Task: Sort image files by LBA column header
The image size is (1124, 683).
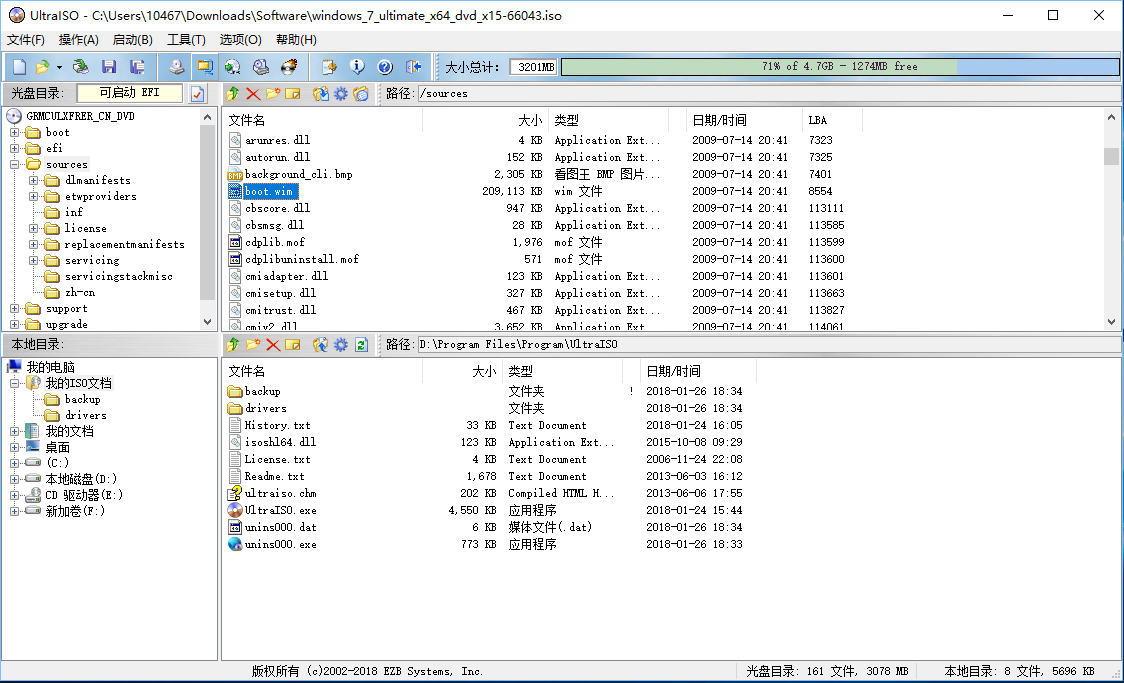Action: 832,120
